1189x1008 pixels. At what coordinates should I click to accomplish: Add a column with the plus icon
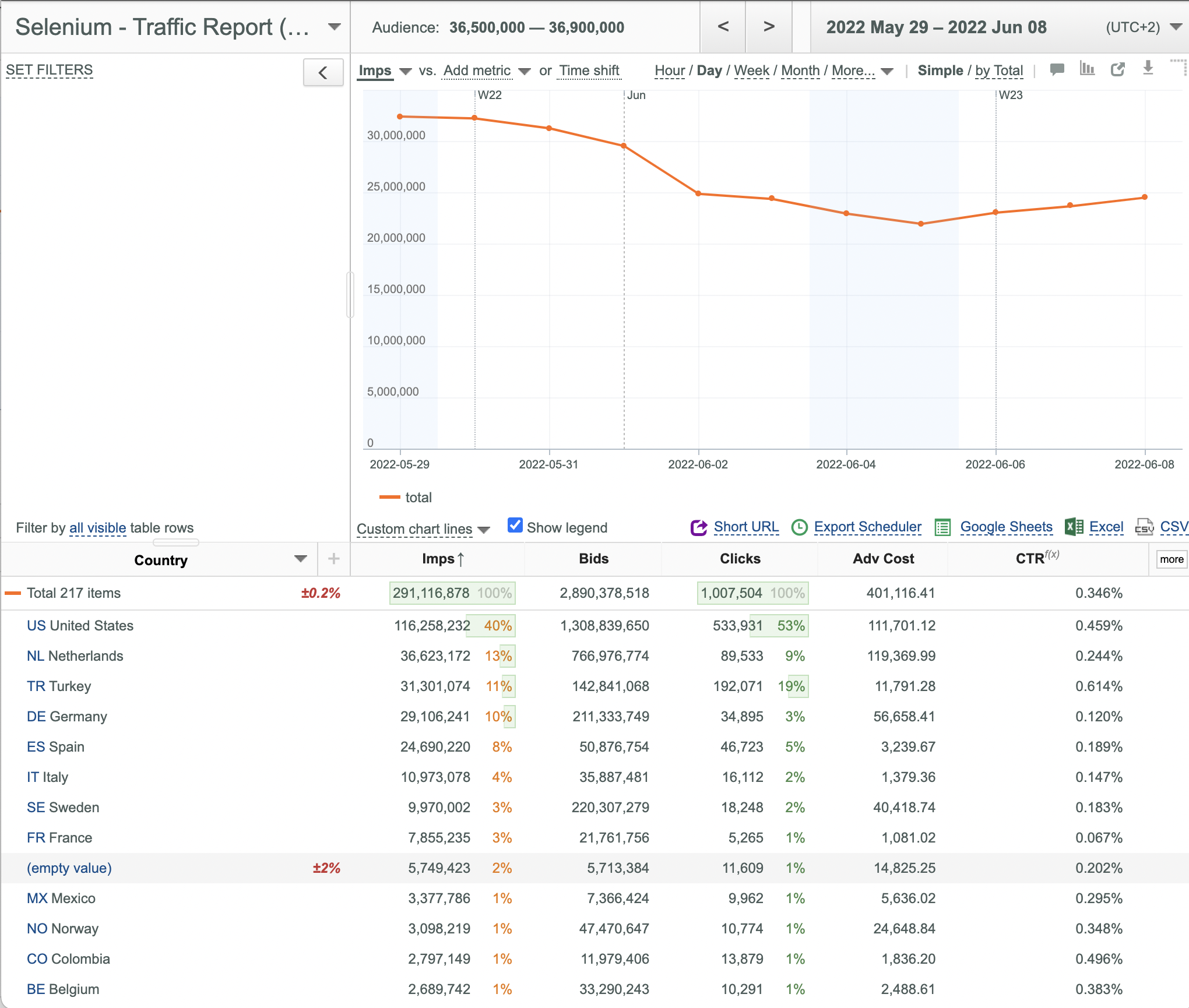(333, 559)
